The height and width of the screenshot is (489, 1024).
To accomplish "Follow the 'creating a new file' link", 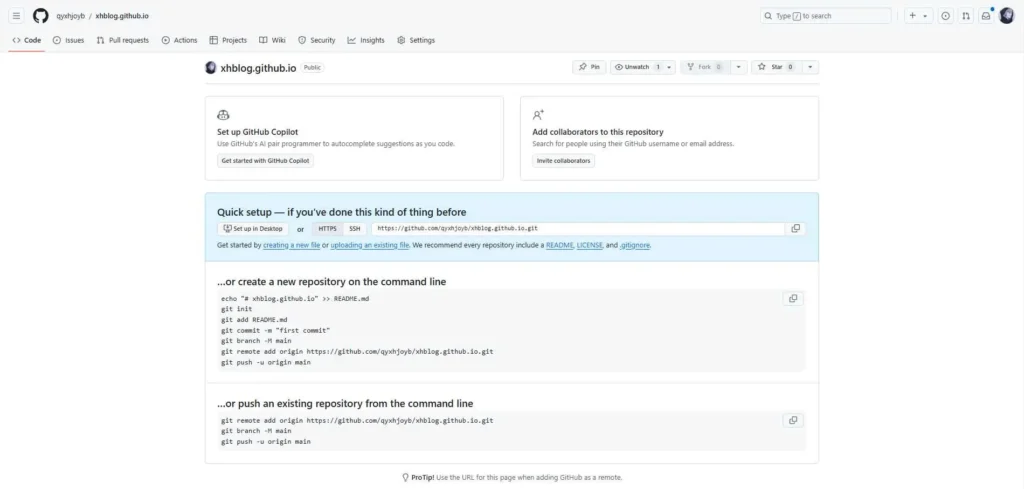I will click(x=291, y=245).
